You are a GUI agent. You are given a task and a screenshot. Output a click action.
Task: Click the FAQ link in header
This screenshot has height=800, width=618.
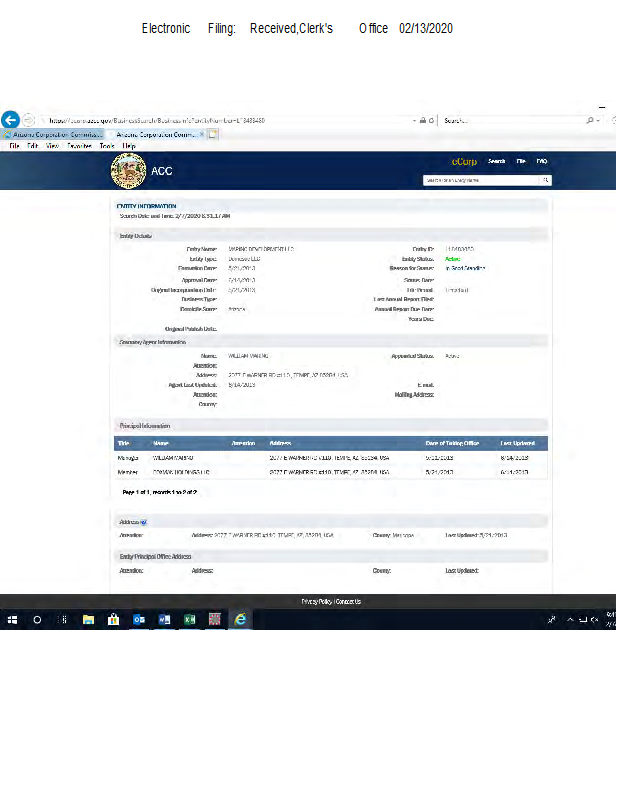[541, 161]
